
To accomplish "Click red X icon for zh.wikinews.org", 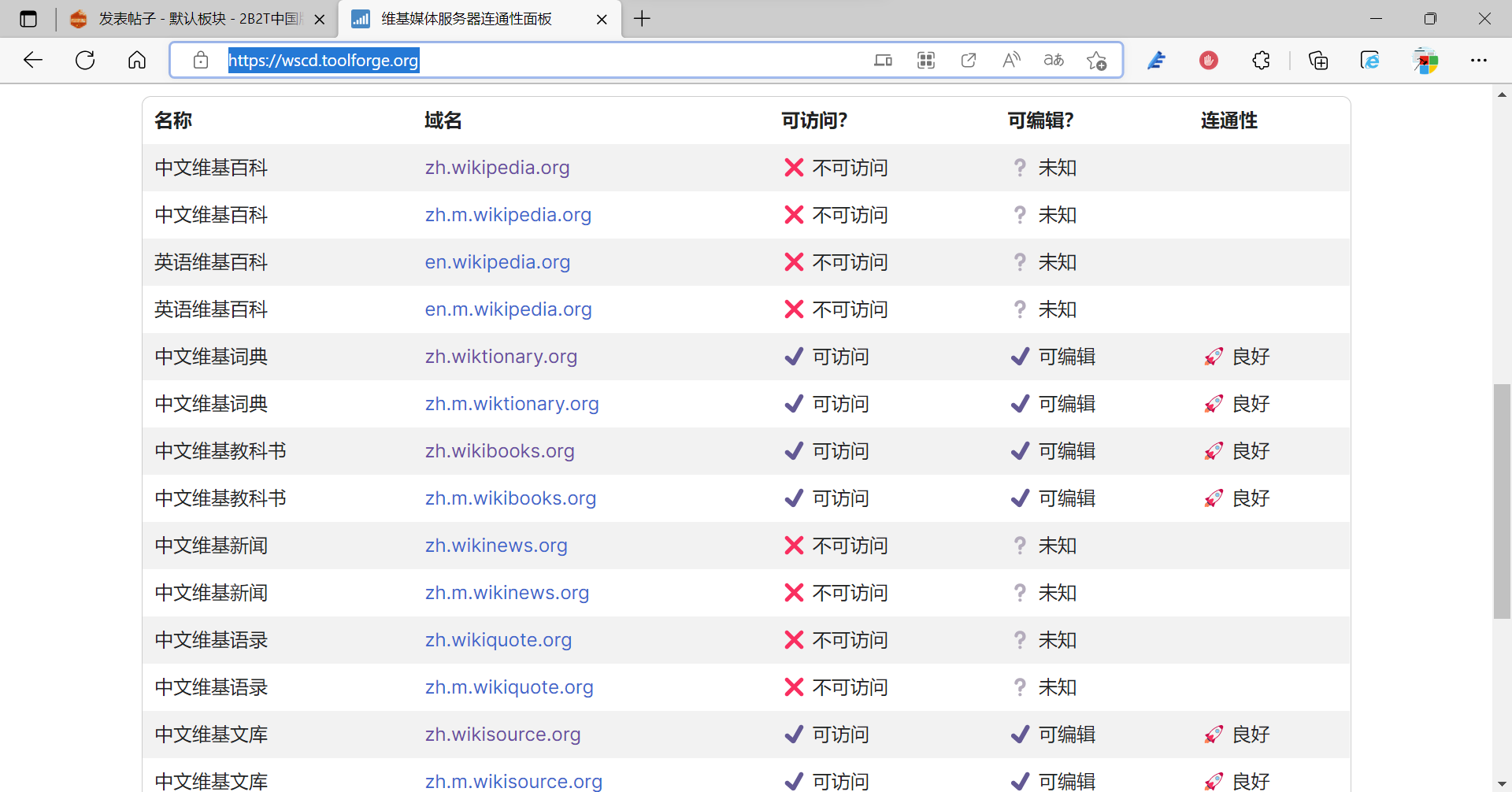I will pyautogui.click(x=794, y=546).
